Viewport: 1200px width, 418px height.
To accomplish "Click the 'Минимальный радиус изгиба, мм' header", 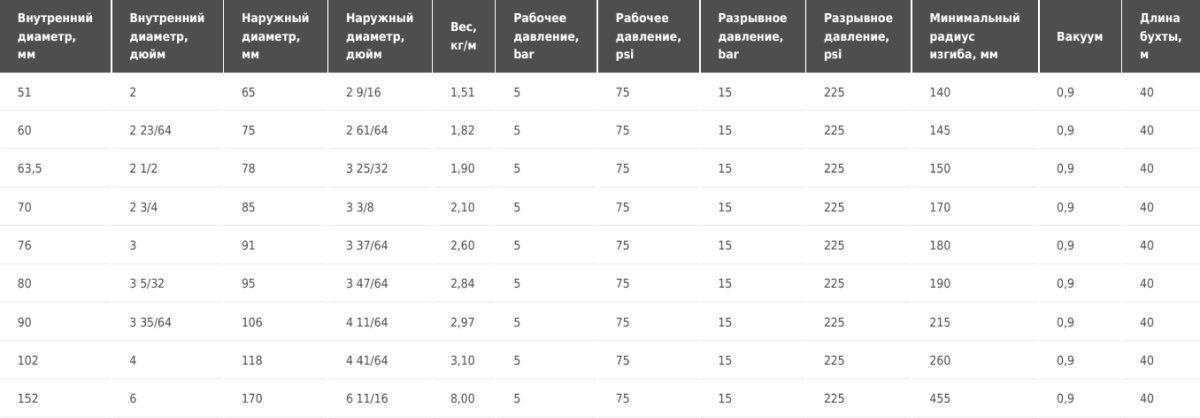I will point(976,36).
